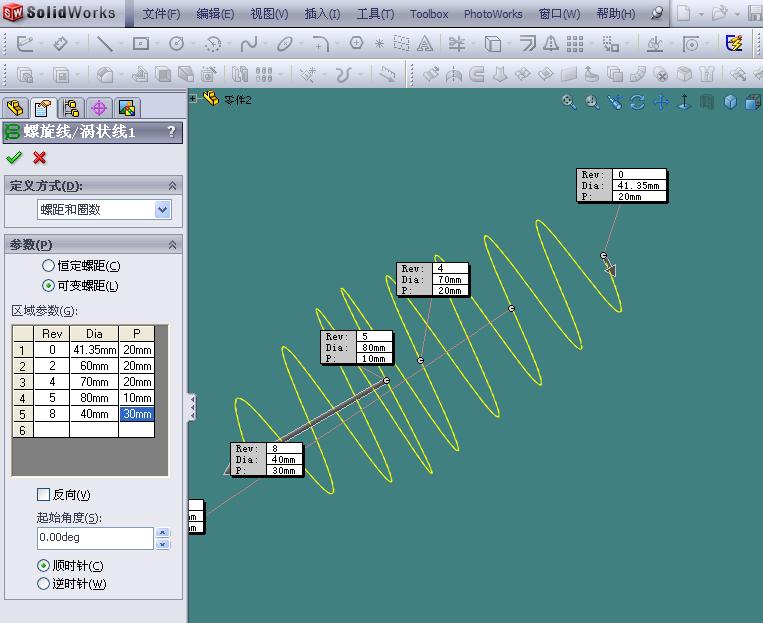Switch to the PropertyManager tab

(x=43, y=108)
